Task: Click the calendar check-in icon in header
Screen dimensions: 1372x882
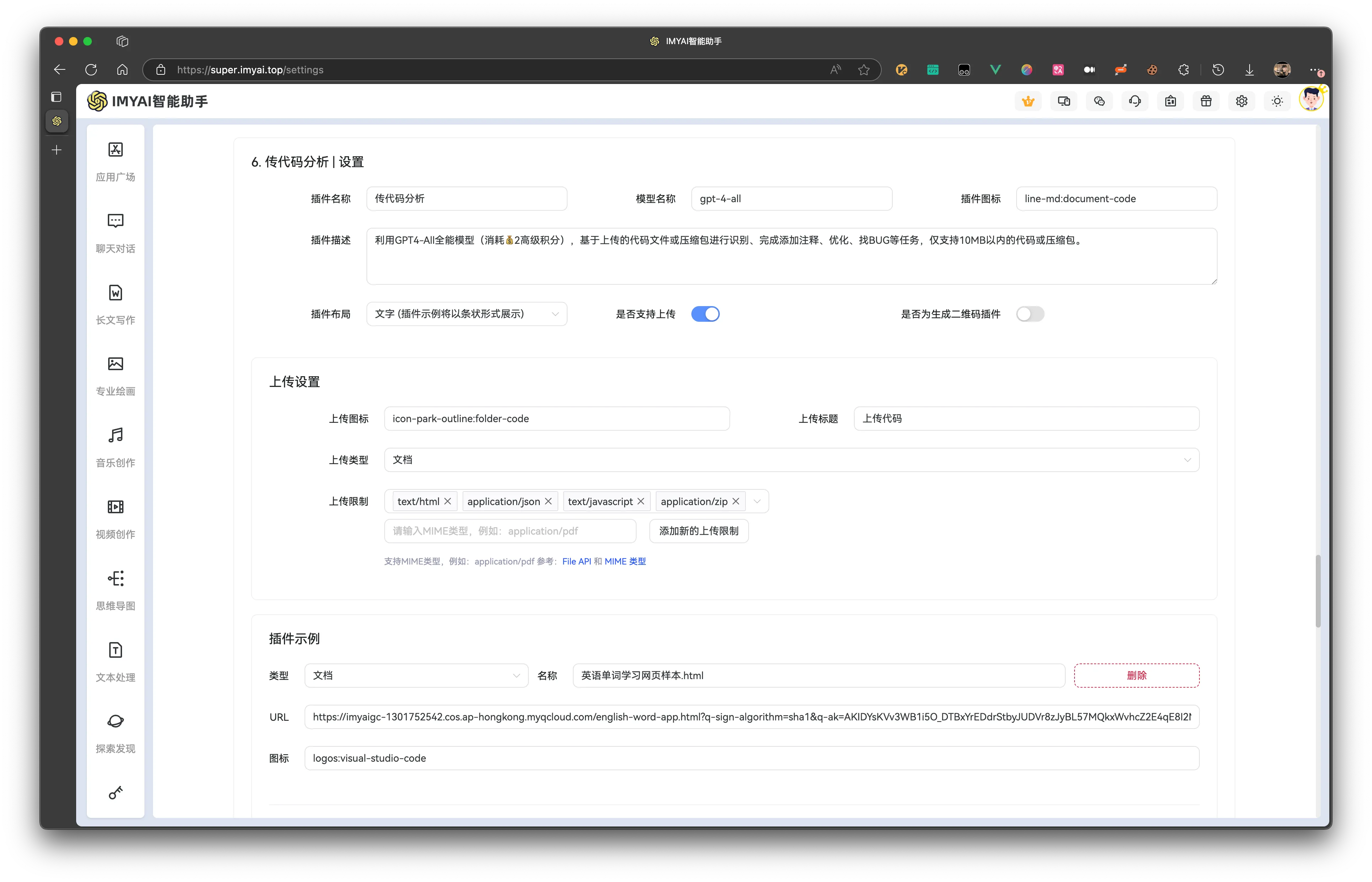Action: (x=1171, y=101)
